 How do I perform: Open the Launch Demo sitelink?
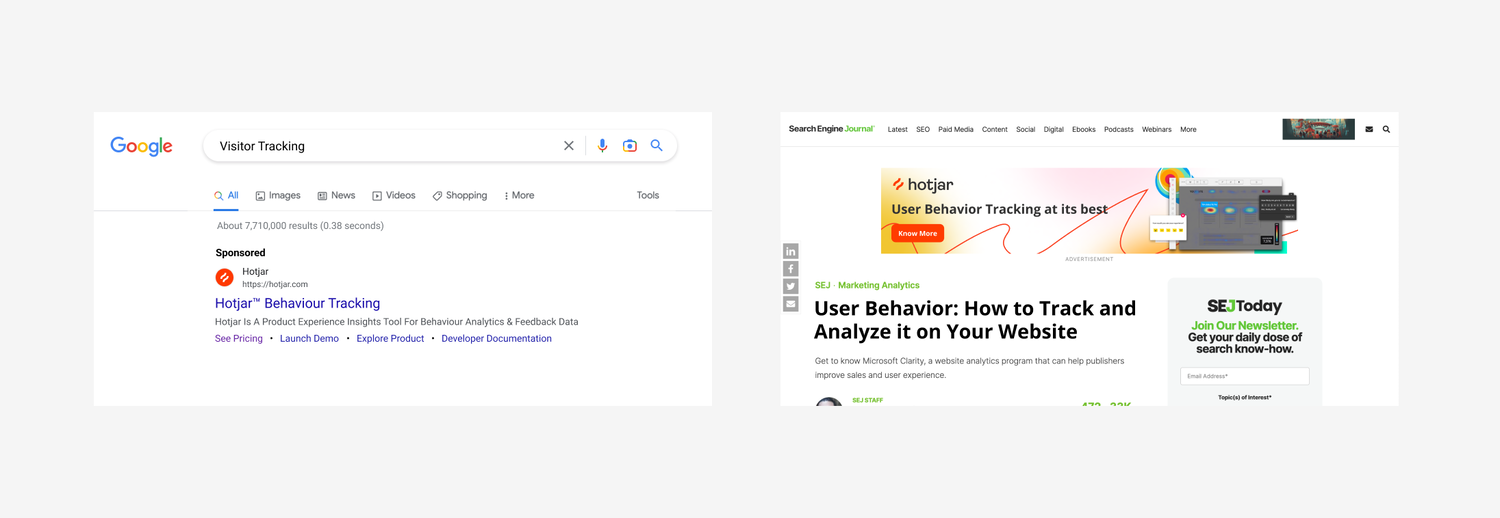tap(309, 339)
